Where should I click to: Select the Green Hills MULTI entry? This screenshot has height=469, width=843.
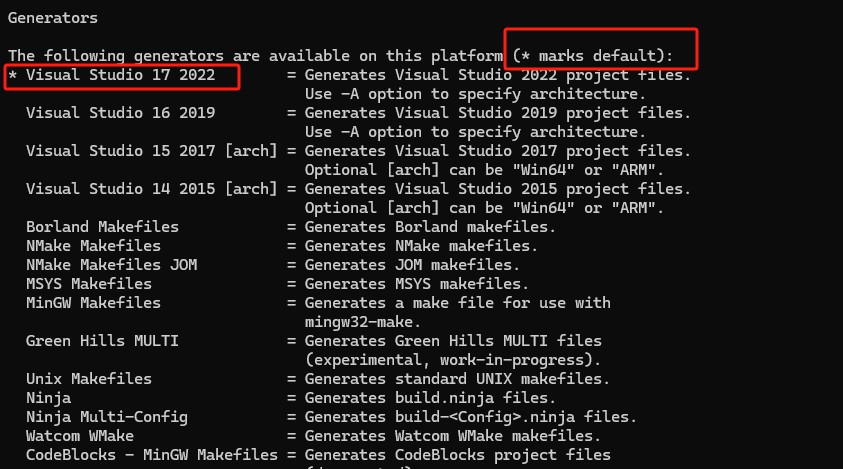[102, 341]
